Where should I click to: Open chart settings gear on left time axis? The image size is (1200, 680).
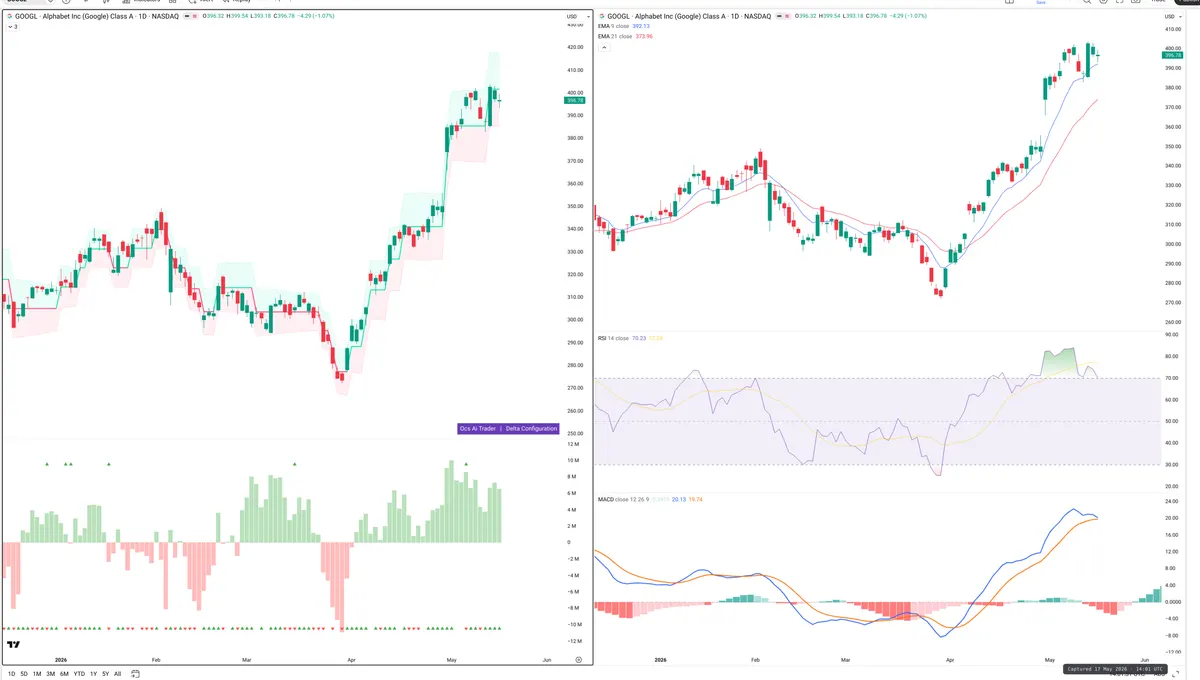point(578,660)
